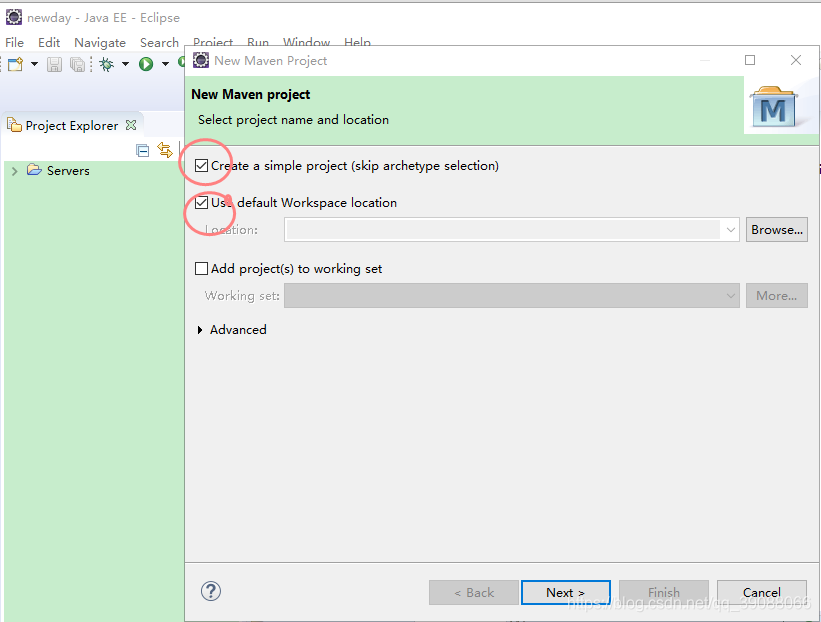Image resolution: width=821 pixels, height=622 pixels.
Task: Maximize the New Maven Project dialog
Action: click(x=750, y=60)
